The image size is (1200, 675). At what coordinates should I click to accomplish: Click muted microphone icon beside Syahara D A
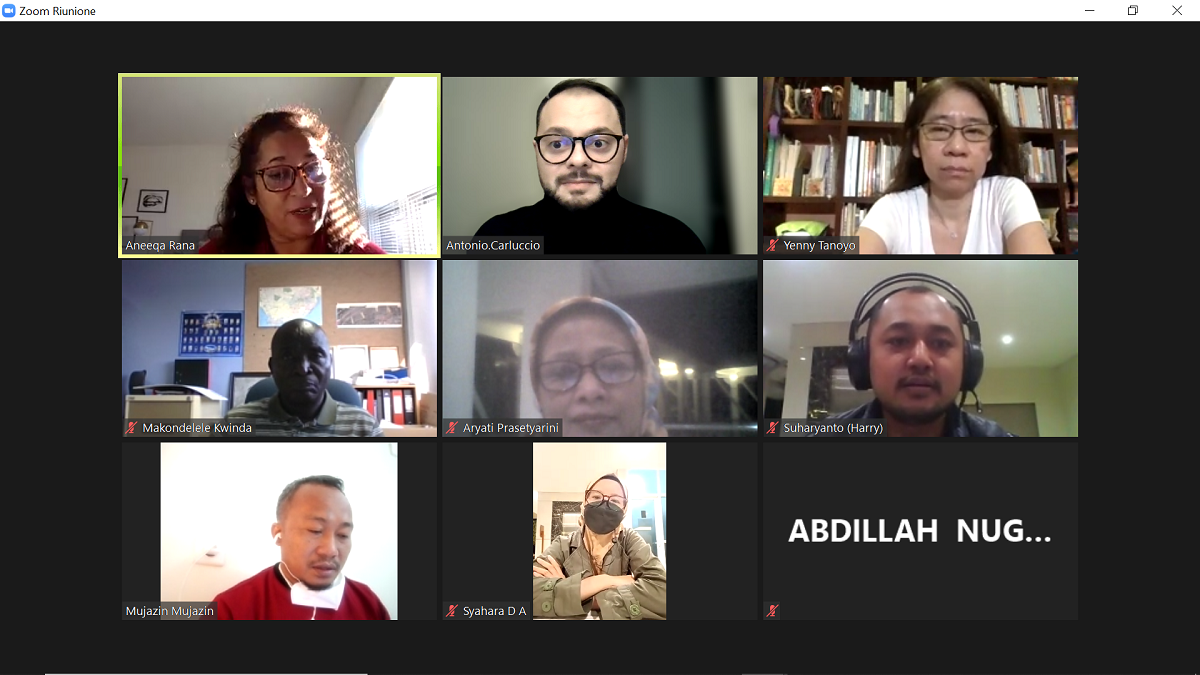click(452, 611)
